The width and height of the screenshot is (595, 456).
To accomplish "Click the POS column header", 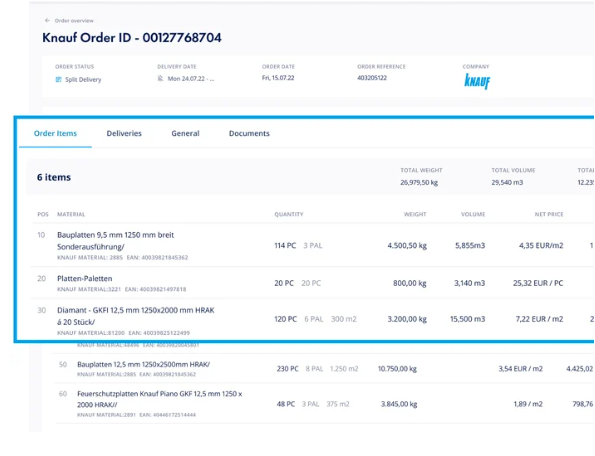I will (x=43, y=214).
